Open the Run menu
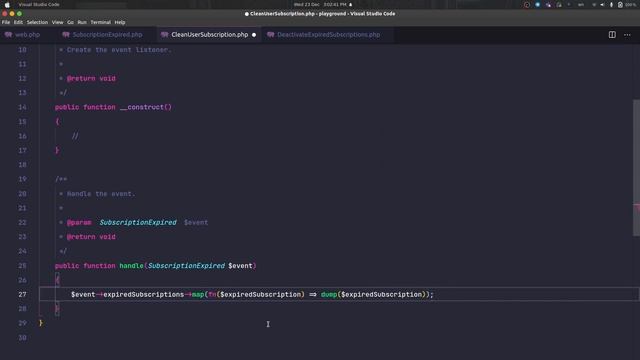The image size is (640, 360). click(x=82, y=22)
